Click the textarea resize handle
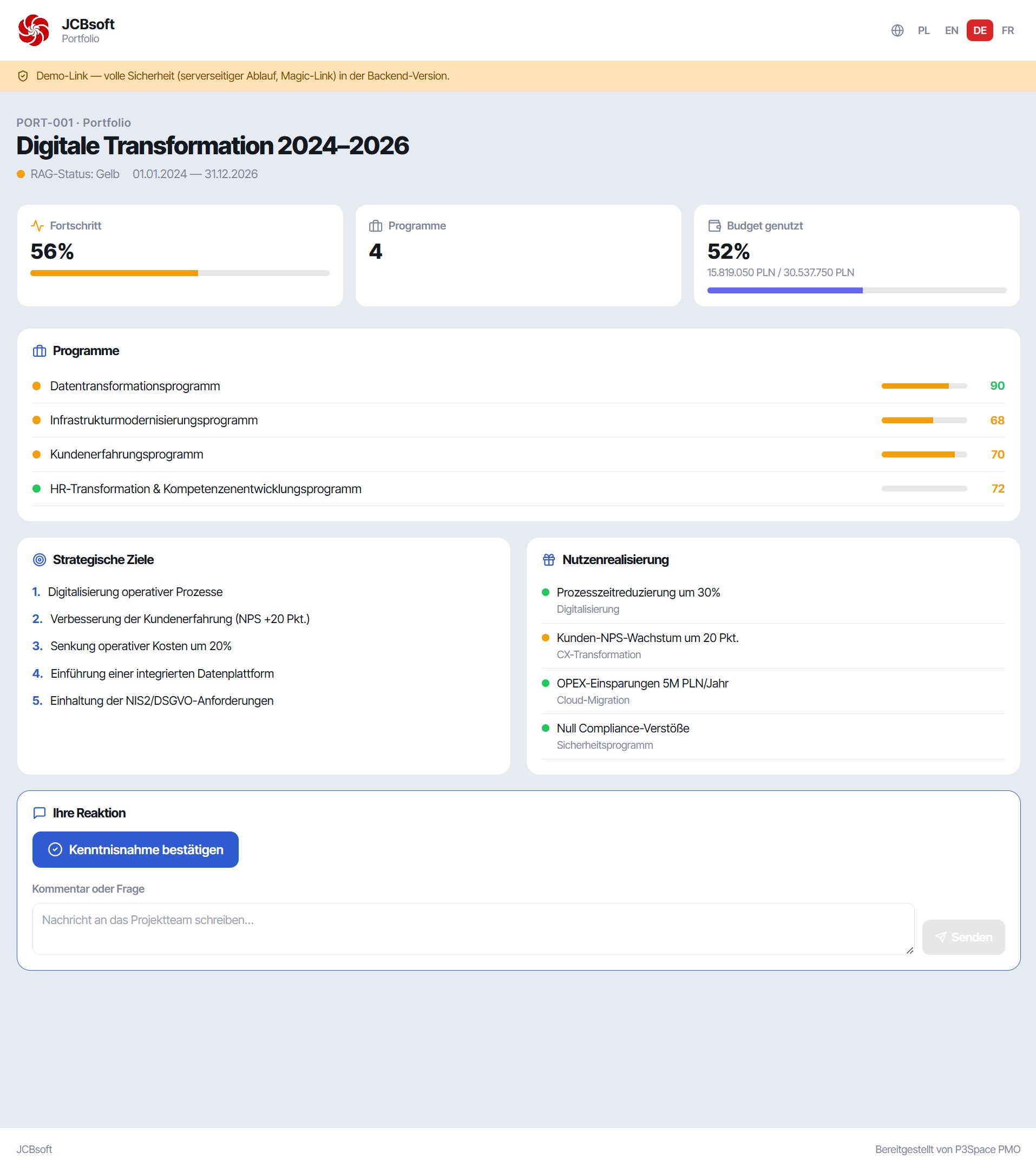1036x1166 pixels. tap(909, 951)
